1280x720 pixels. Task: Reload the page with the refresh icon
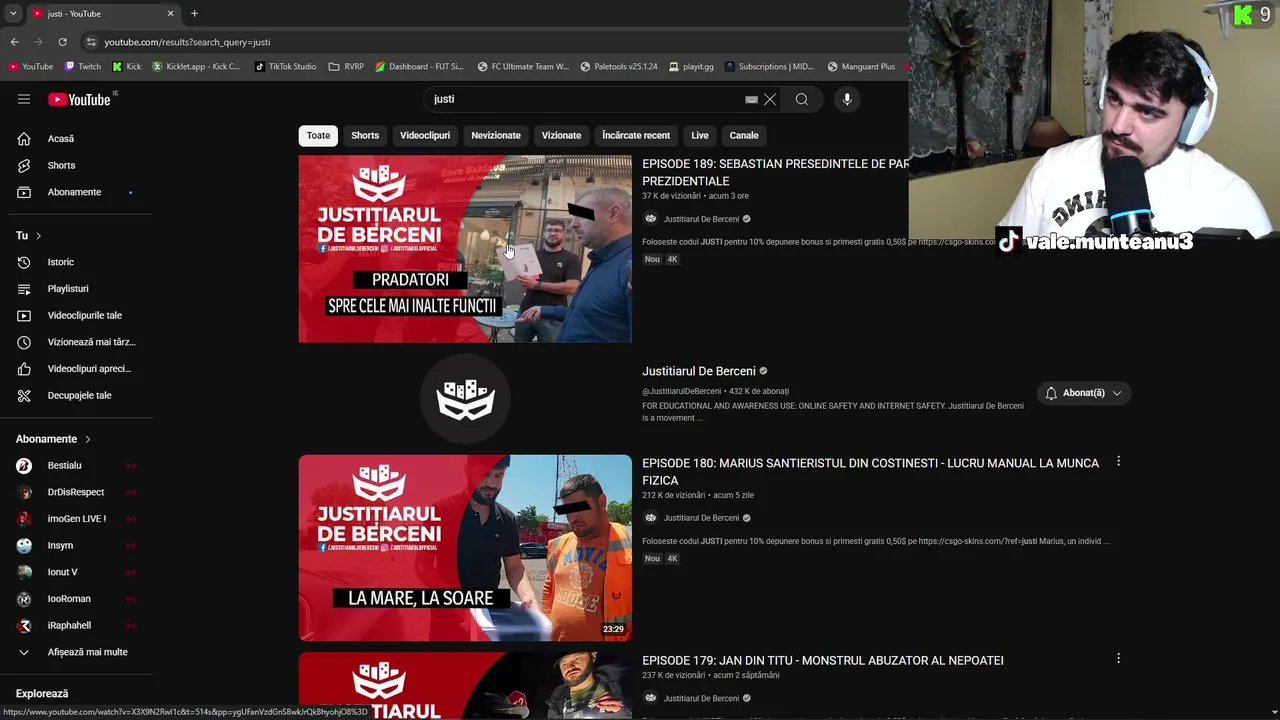click(62, 42)
